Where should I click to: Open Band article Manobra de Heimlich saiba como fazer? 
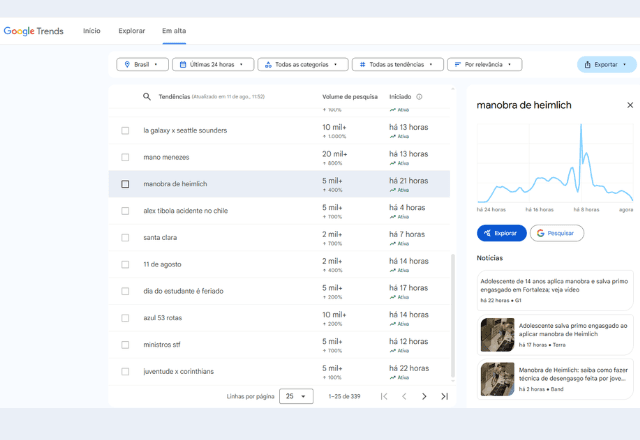tap(555, 379)
